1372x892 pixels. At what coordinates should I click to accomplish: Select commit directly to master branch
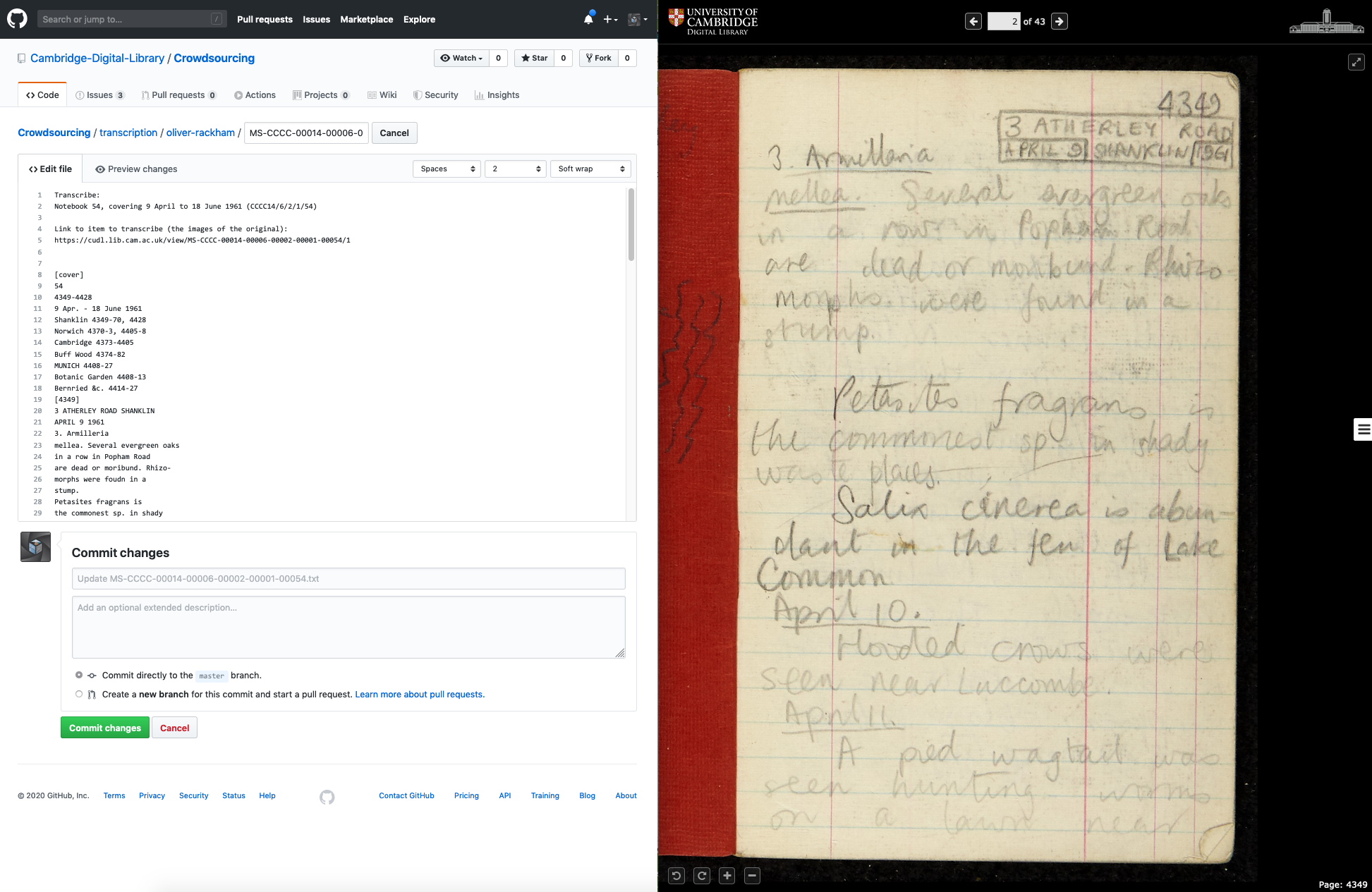pyautogui.click(x=79, y=675)
